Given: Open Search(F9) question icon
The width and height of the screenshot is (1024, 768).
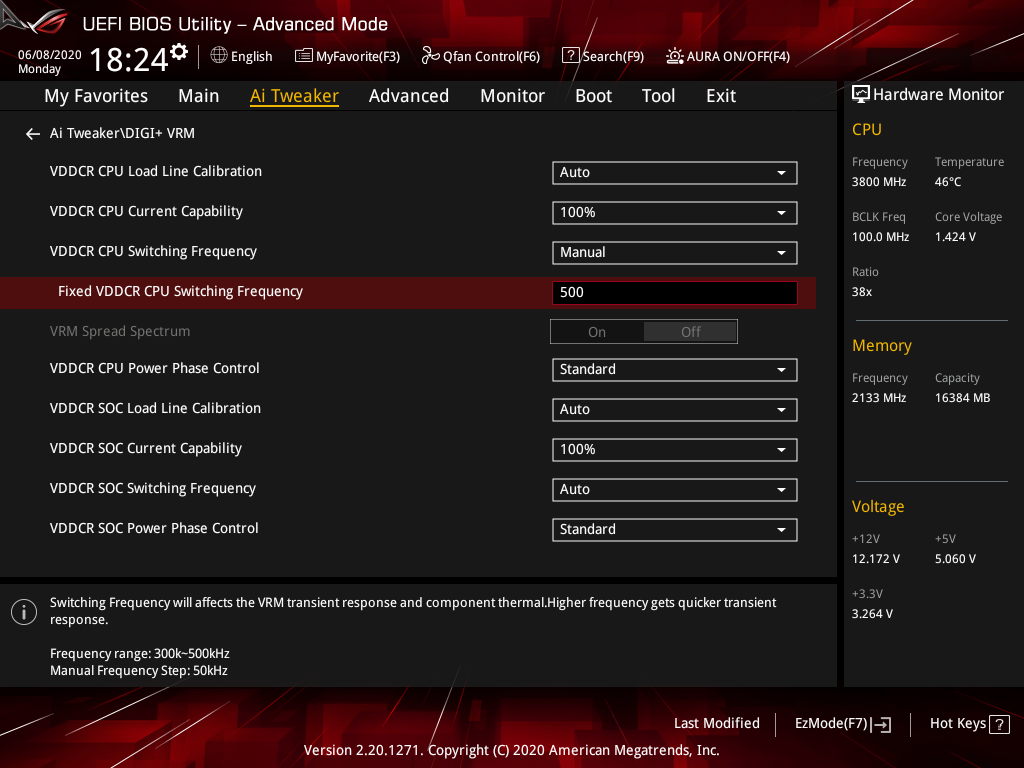Looking at the screenshot, I should (570, 56).
